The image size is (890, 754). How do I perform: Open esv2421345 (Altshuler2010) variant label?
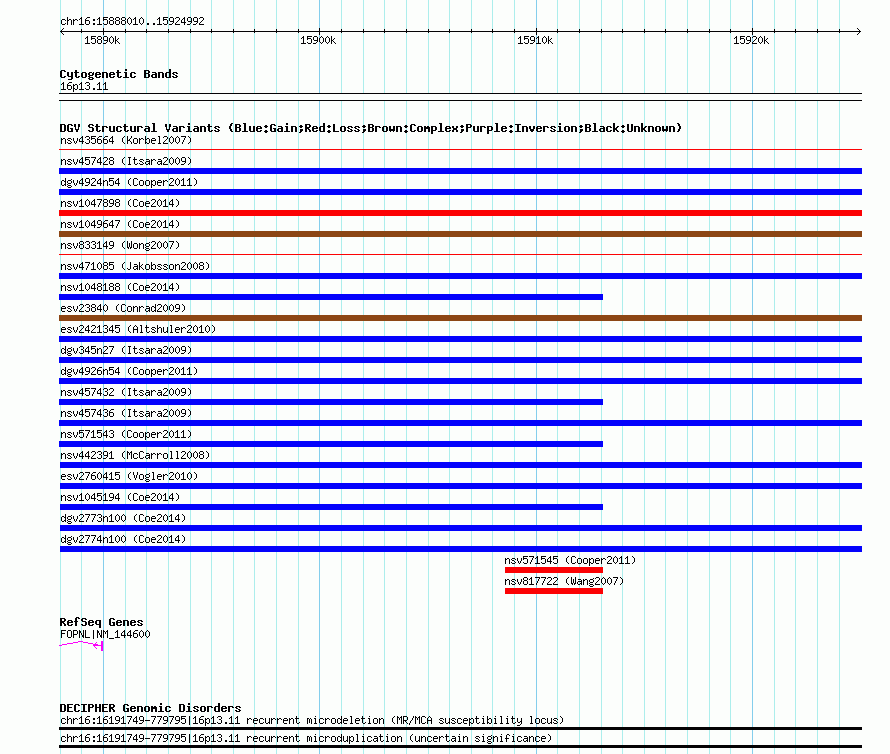(x=138, y=329)
